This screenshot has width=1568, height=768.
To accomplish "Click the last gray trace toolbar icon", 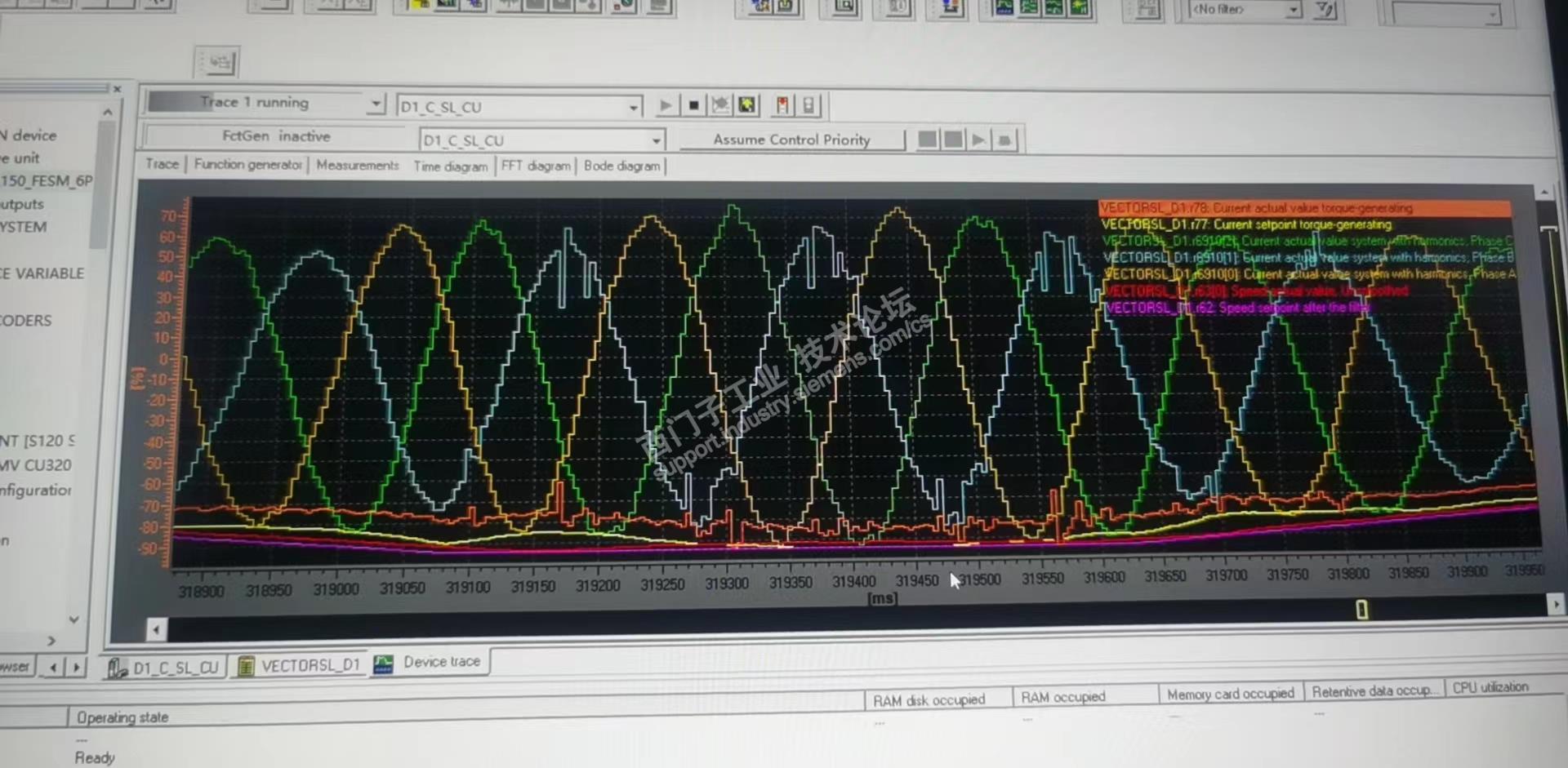I will (808, 105).
